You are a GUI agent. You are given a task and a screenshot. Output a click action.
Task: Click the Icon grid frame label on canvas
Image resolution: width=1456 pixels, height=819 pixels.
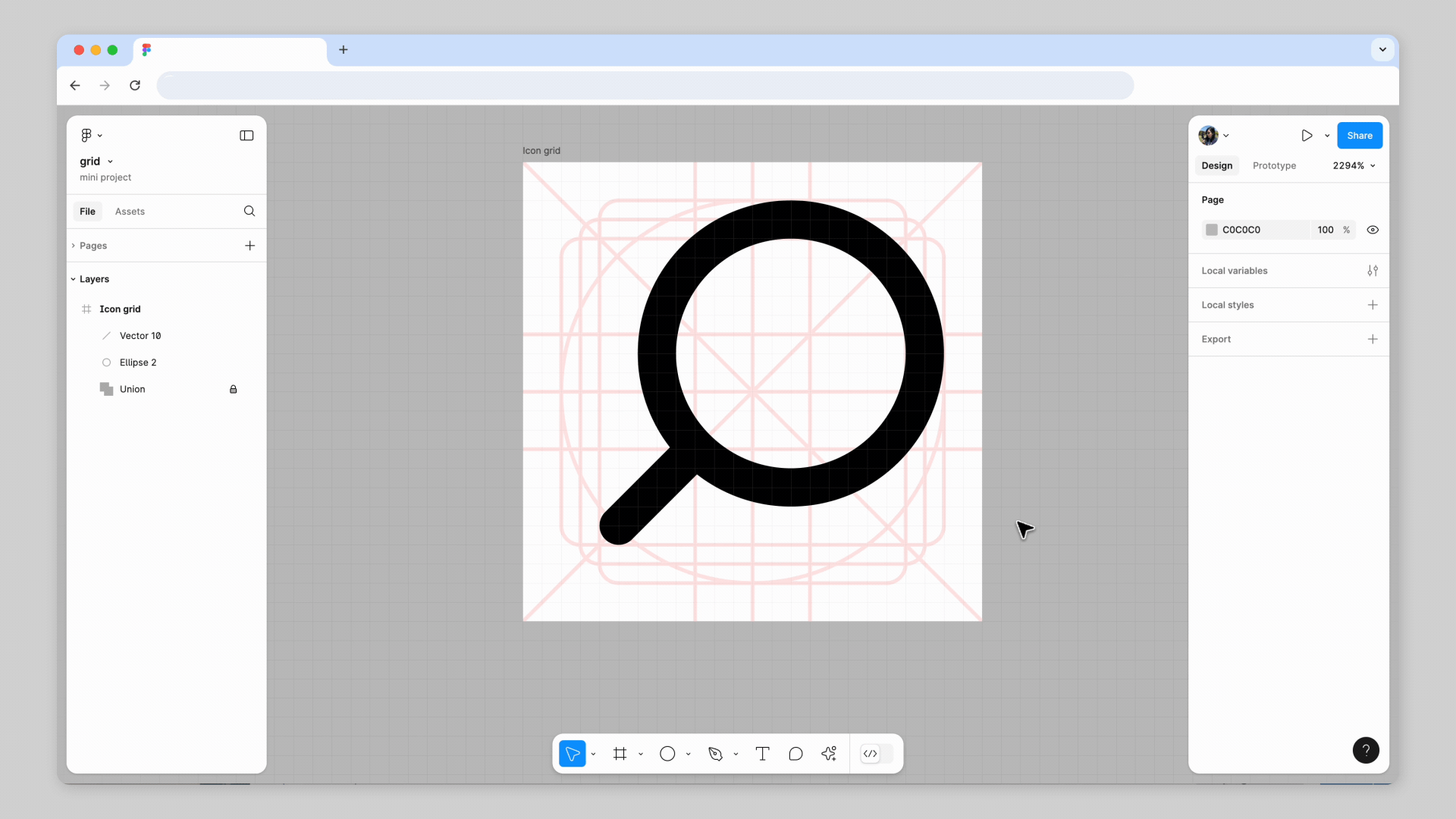pyautogui.click(x=541, y=151)
